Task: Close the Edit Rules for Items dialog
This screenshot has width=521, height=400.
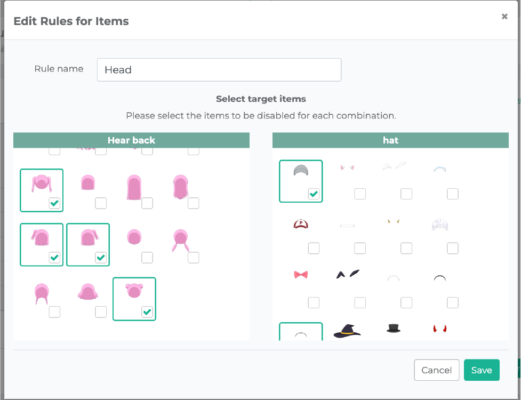Action: tap(504, 16)
